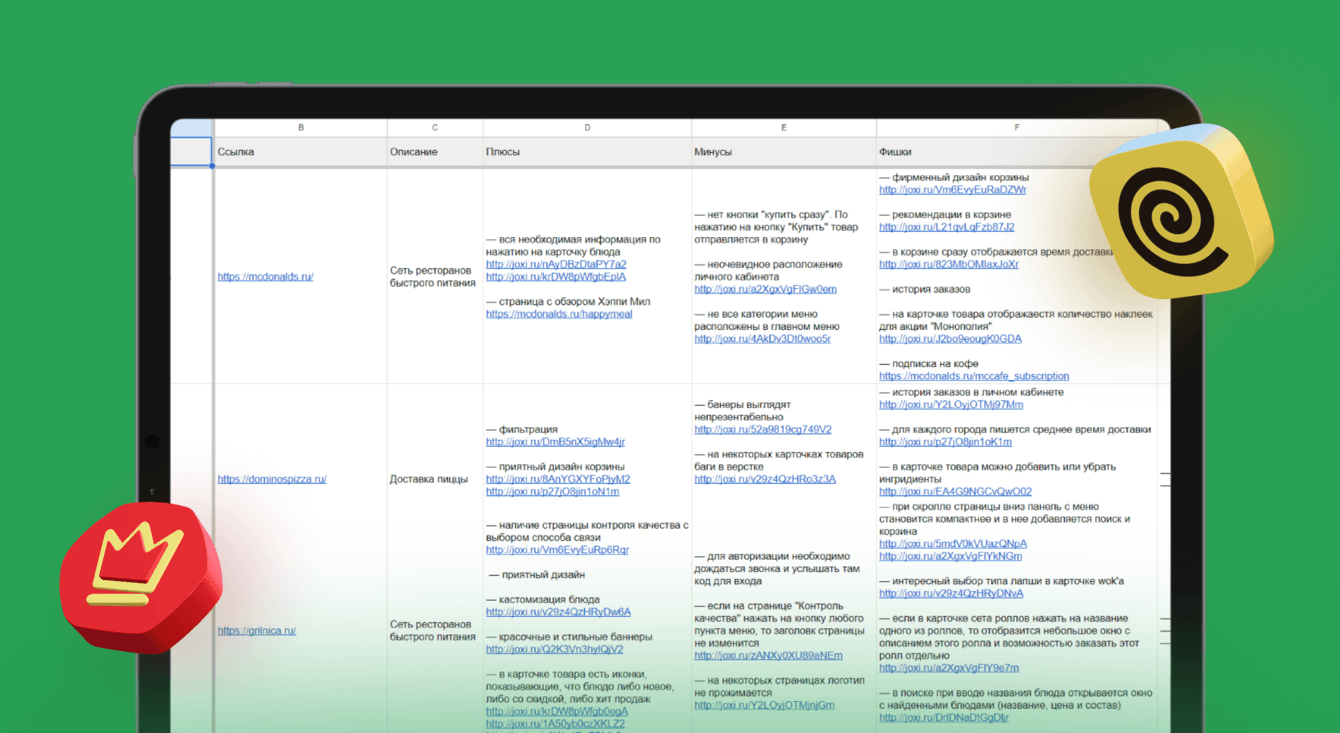1340x733 pixels.
Task: Select the Описание header cell
Action: click(x=435, y=152)
